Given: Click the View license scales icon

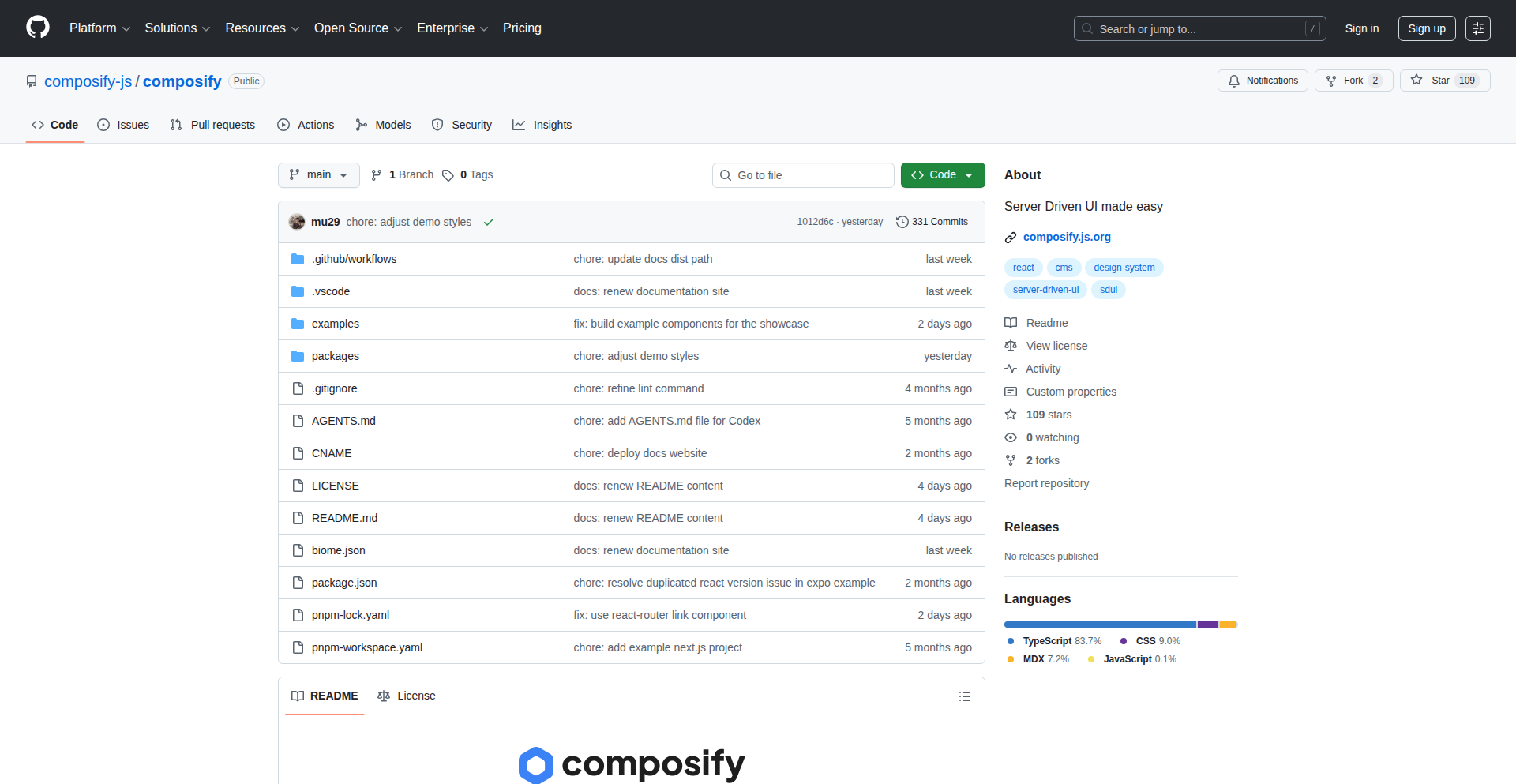Looking at the screenshot, I should coord(1011,346).
